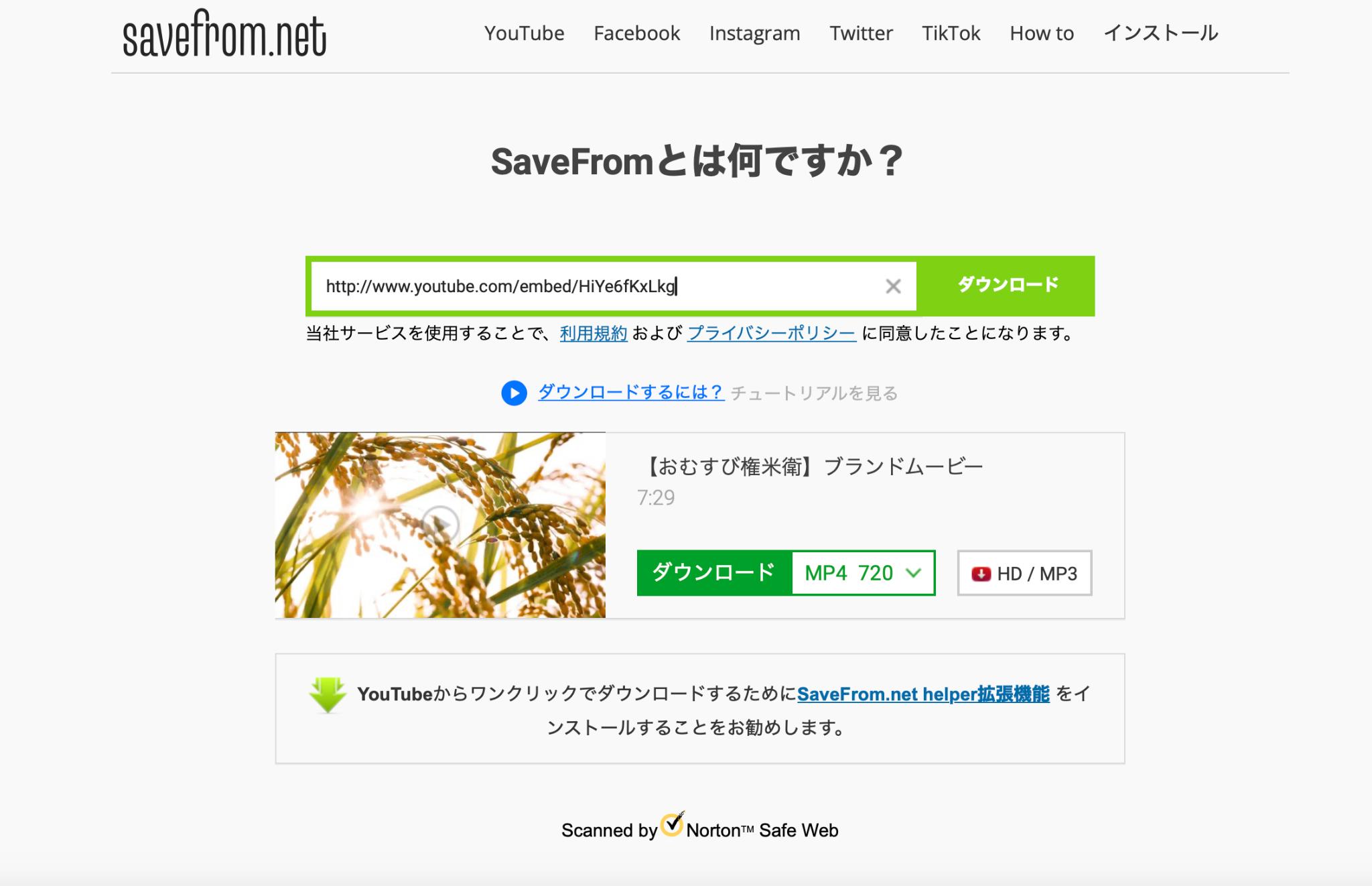Click the Scanned by Norton Safe Web text
The image size is (1372, 886).
pos(699,829)
